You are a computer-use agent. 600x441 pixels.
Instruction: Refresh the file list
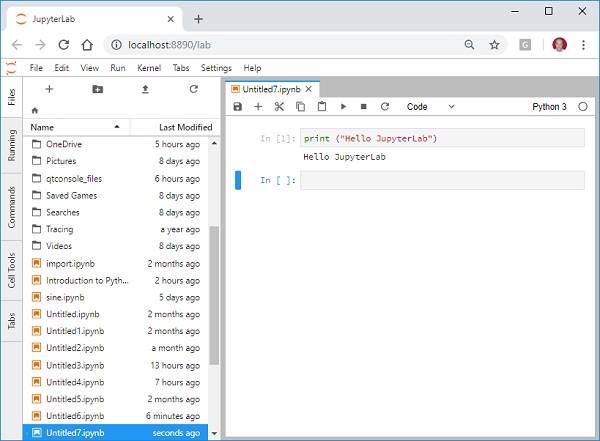(x=193, y=89)
